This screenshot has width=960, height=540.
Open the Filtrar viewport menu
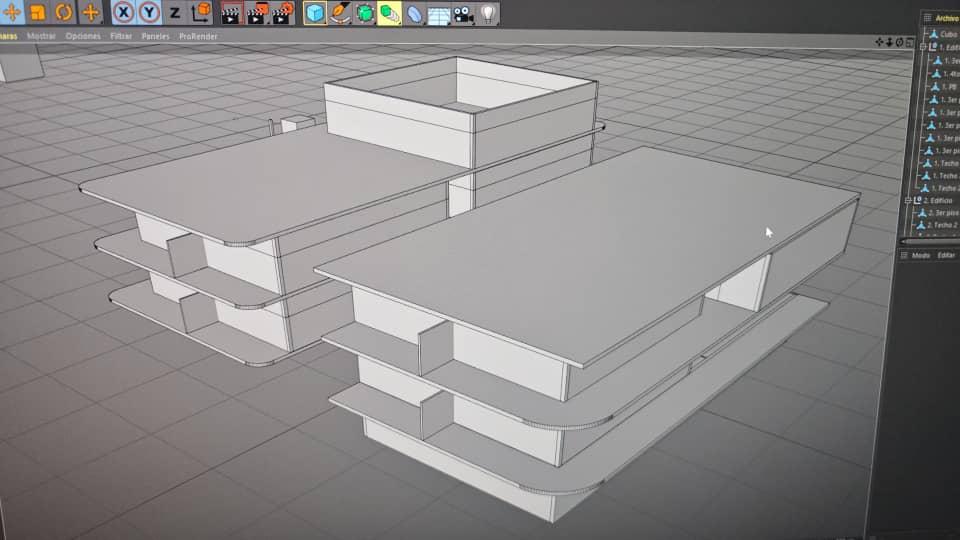click(x=121, y=36)
